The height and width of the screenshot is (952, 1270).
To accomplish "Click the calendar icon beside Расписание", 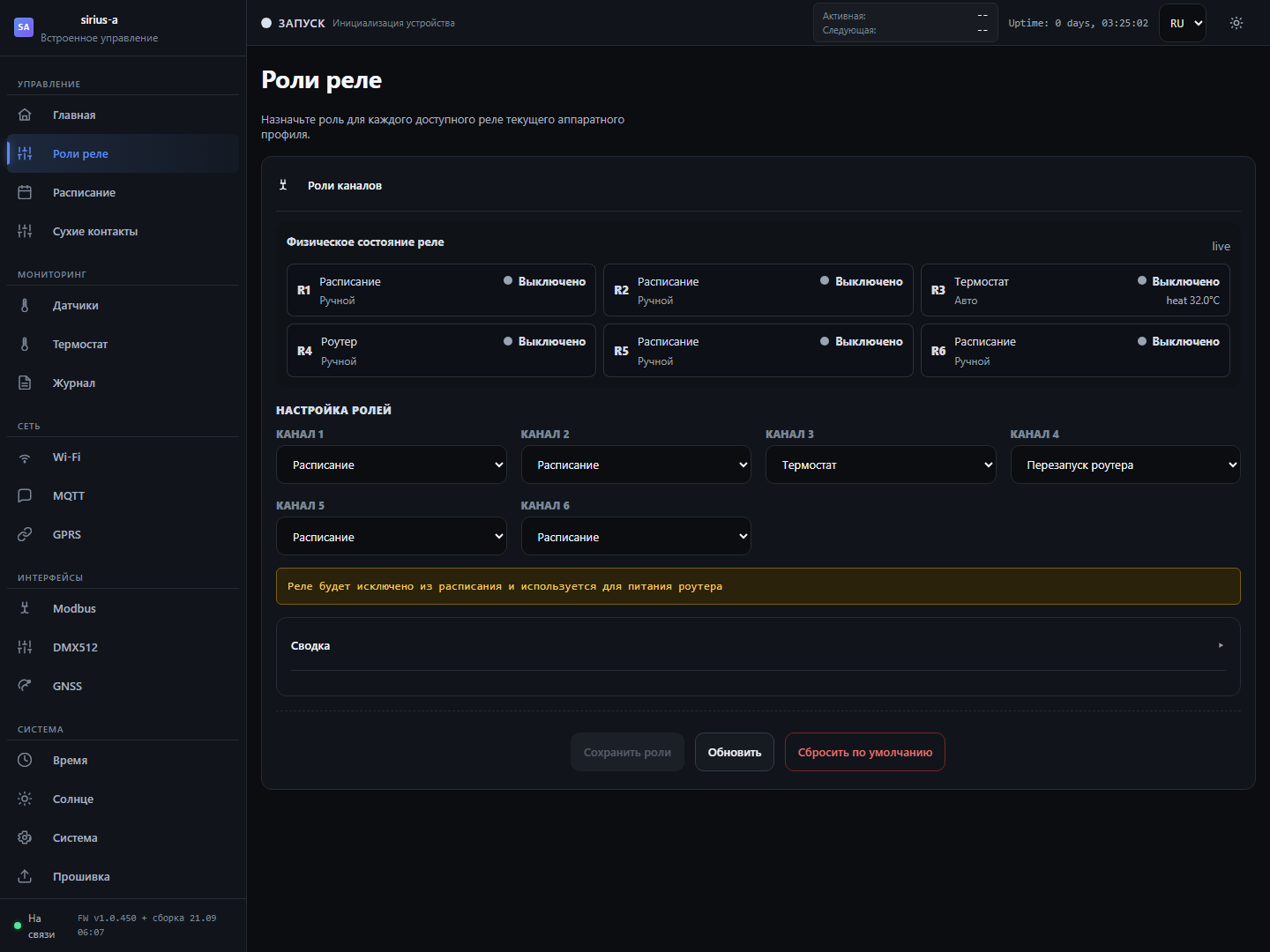I will tap(25, 192).
